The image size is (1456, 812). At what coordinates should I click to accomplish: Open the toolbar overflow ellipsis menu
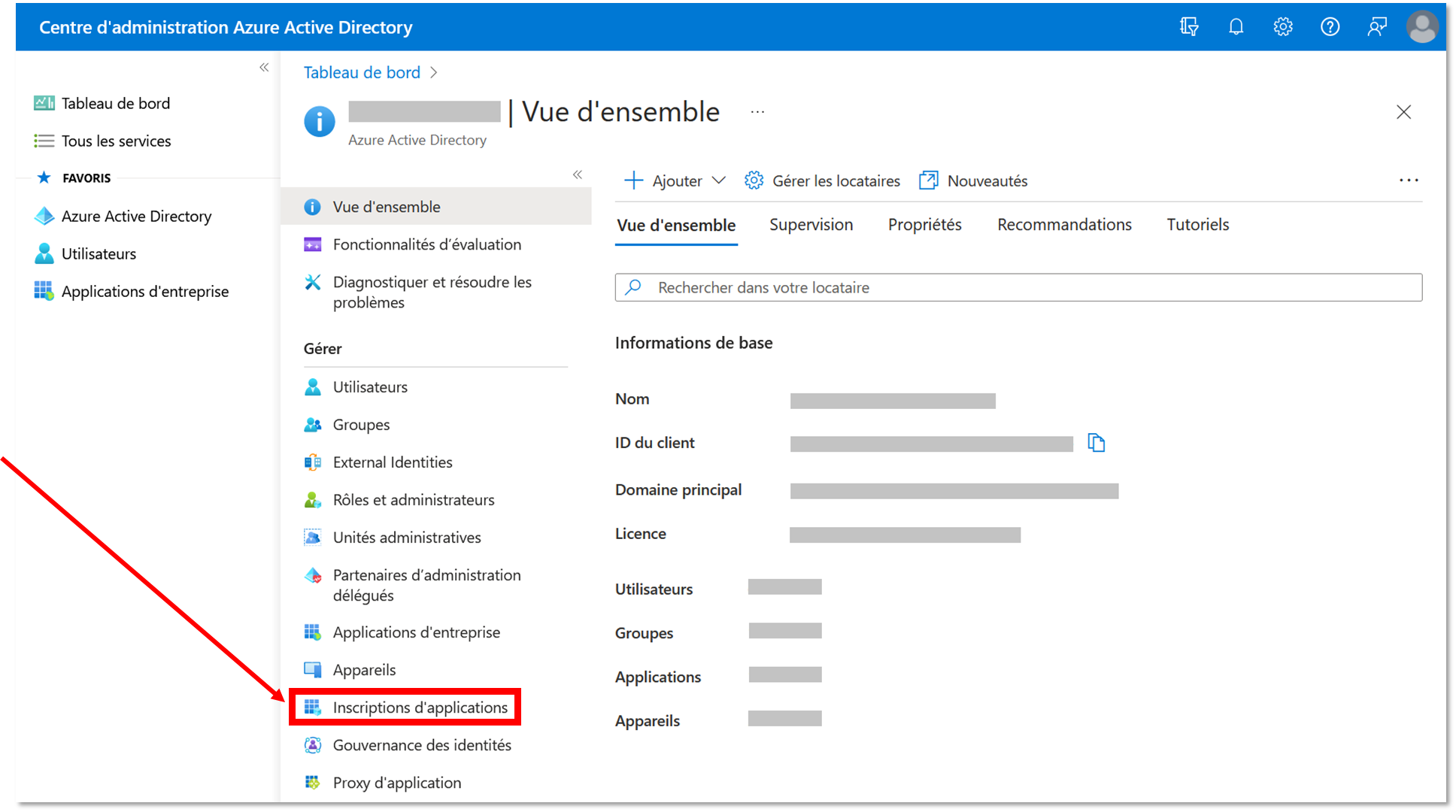1409,180
